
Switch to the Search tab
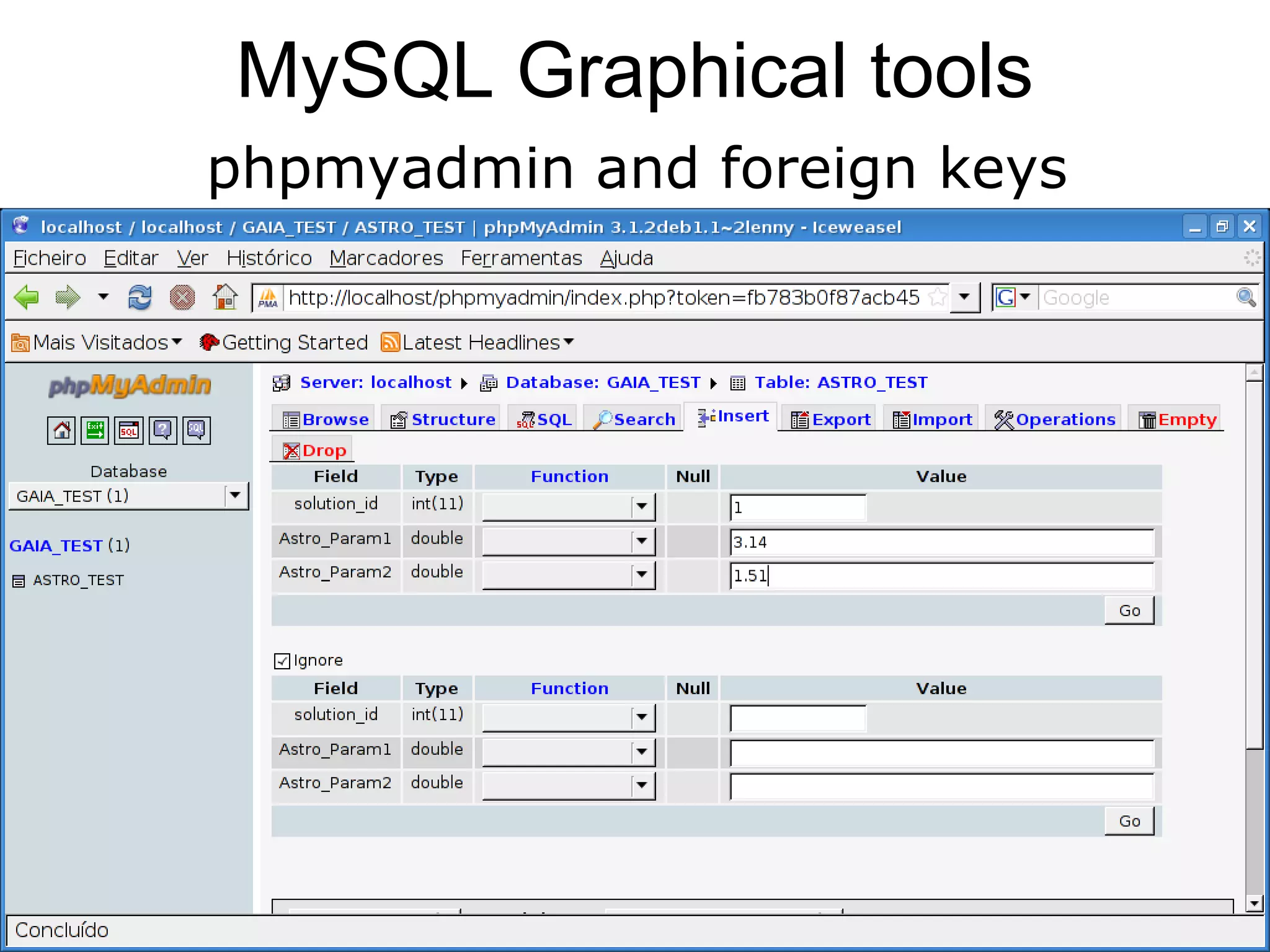click(x=633, y=420)
